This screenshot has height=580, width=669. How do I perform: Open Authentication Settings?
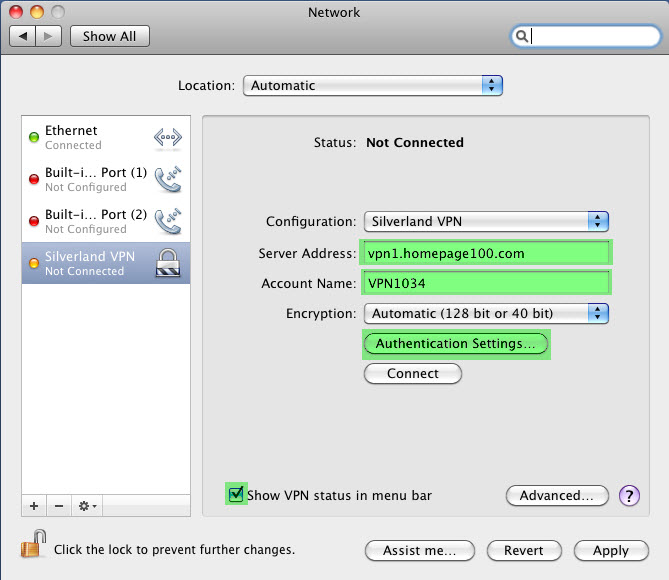[456, 344]
